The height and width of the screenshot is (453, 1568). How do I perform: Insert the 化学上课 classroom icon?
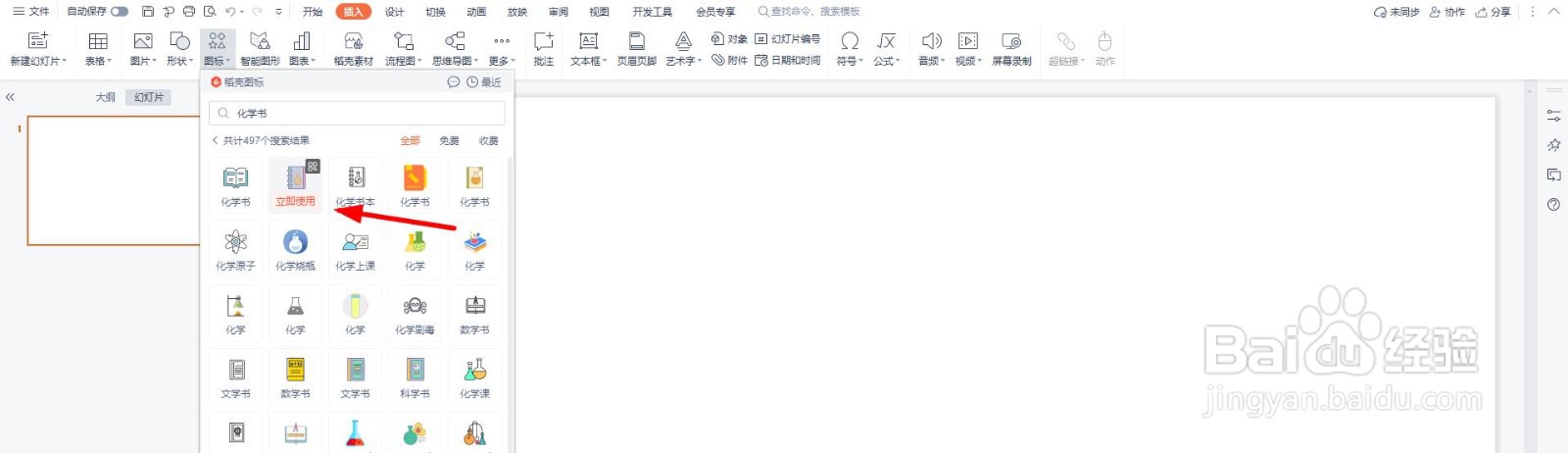click(355, 248)
